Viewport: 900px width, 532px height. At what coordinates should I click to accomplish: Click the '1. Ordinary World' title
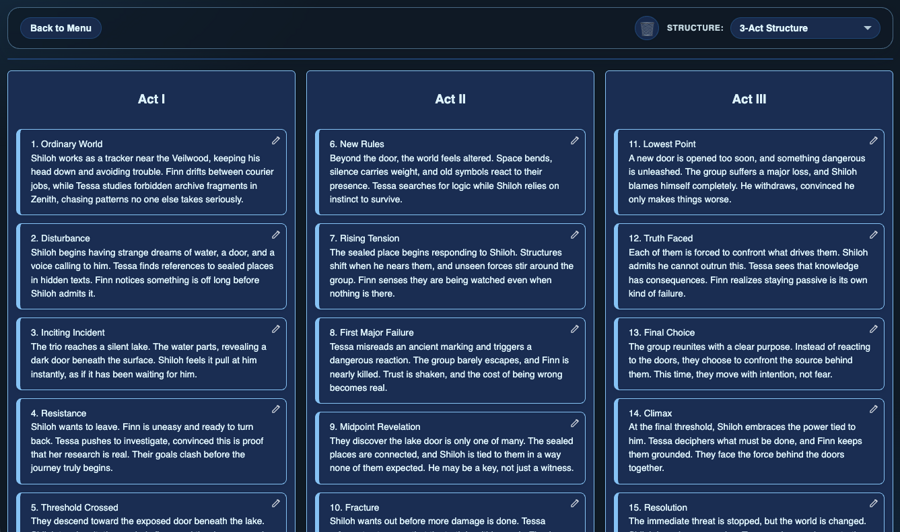[x=67, y=144]
